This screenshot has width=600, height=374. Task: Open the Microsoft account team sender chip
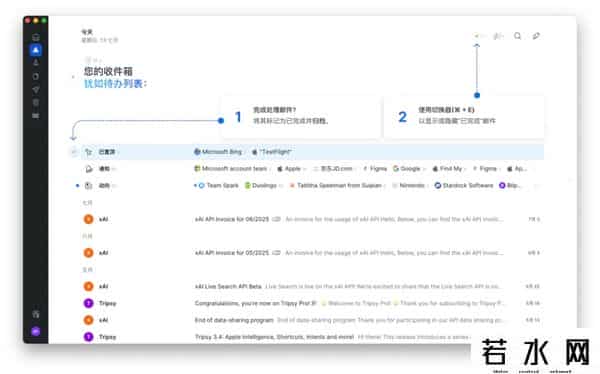pos(231,169)
